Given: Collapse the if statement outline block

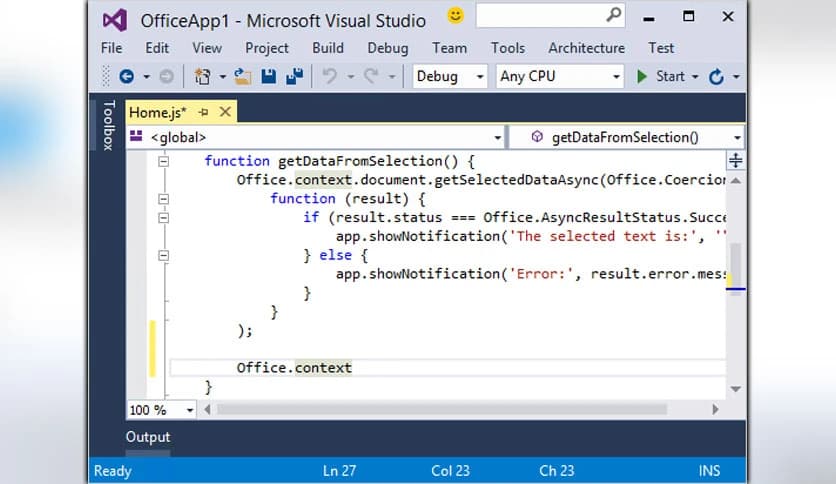Looking at the screenshot, I should (x=164, y=217).
